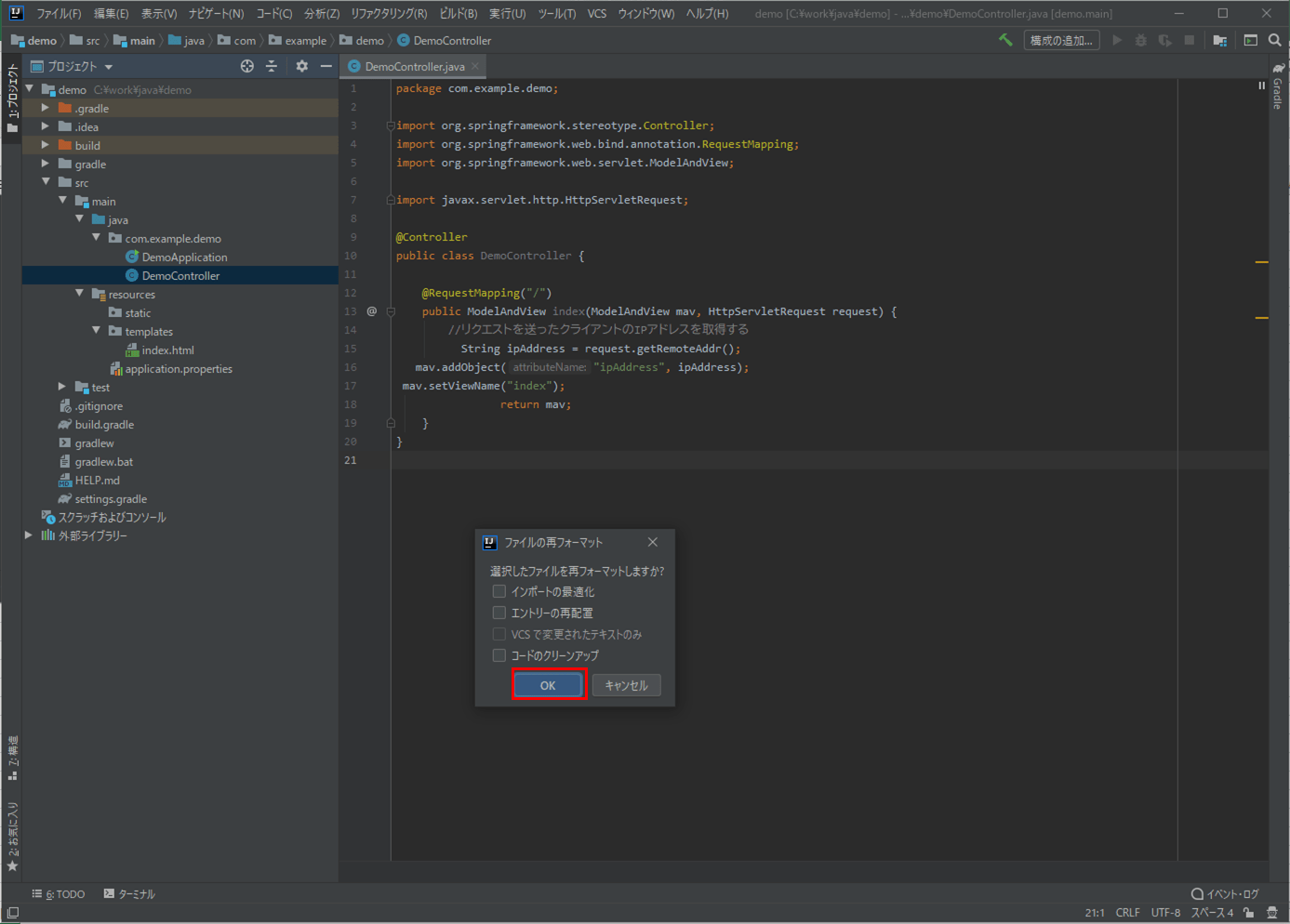The image size is (1290, 924).
Task: Collapse the templates folder
Action: pyautogui.click(x=97, y=331)
